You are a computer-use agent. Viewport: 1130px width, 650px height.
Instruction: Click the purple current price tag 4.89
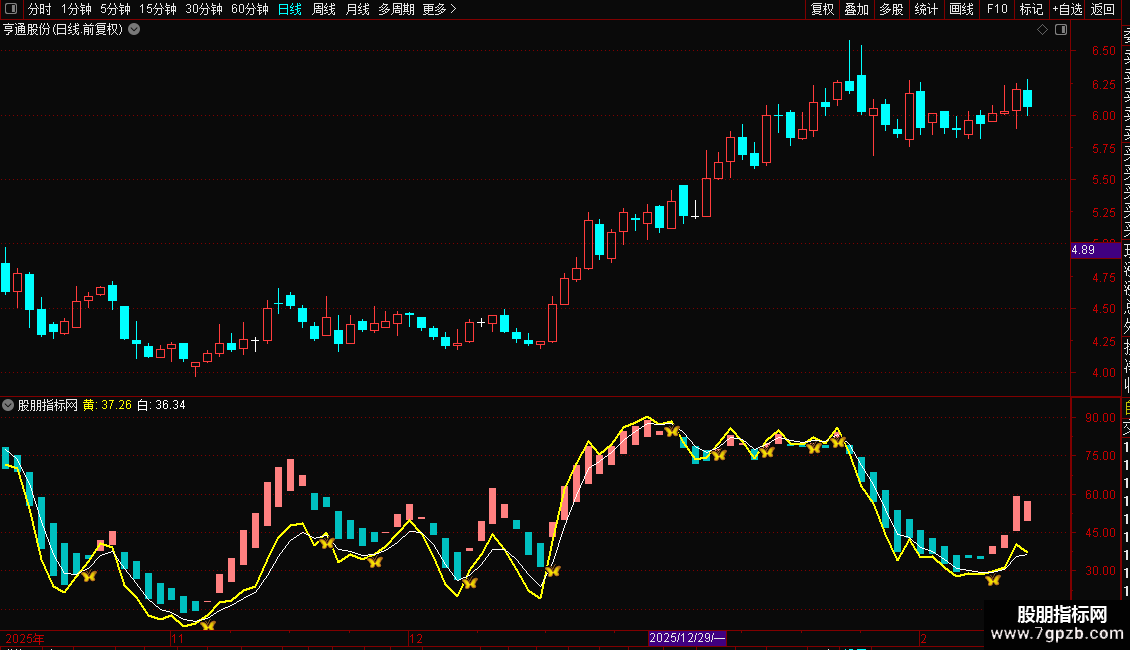point(1095,250)
